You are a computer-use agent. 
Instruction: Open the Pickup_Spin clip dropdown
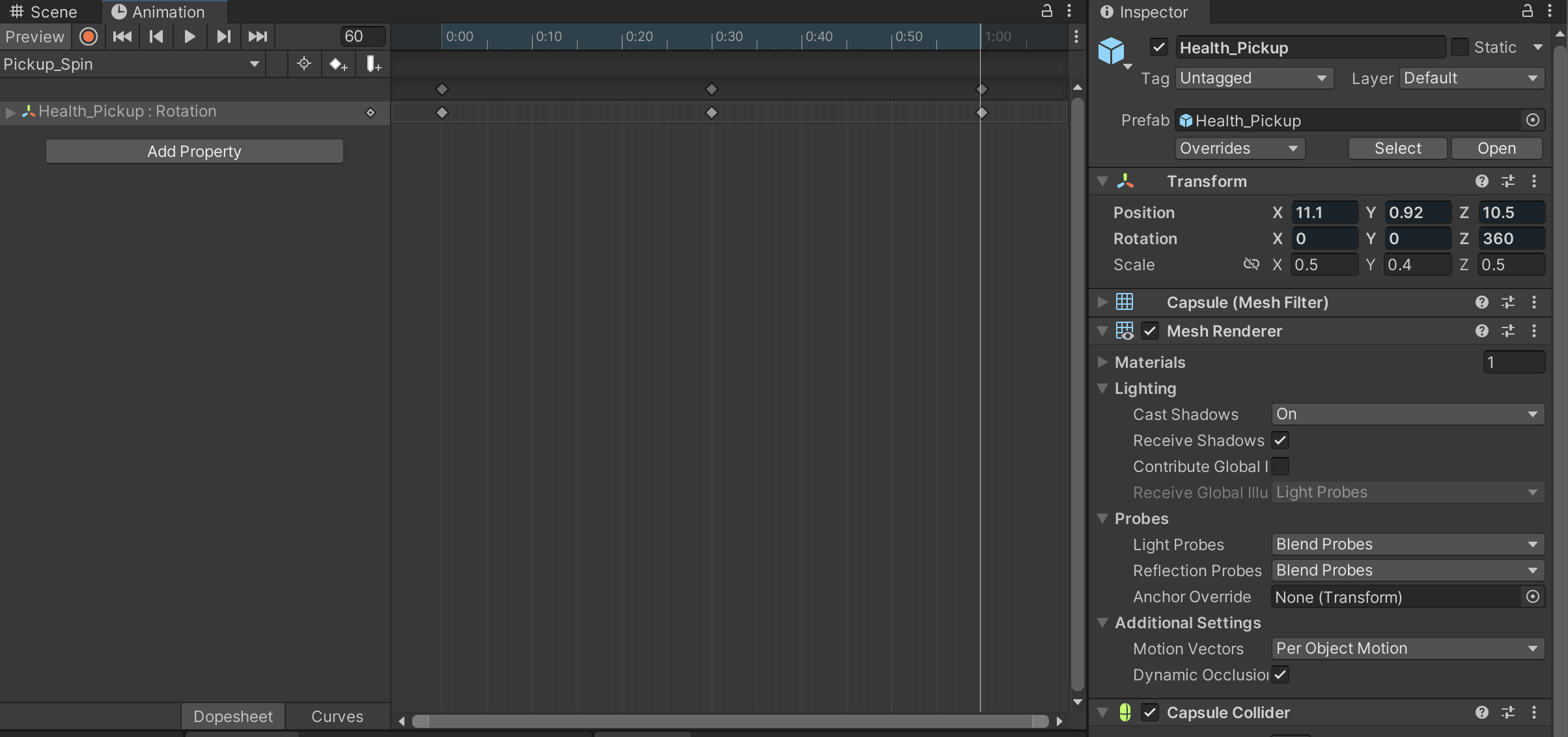point(130,64)
